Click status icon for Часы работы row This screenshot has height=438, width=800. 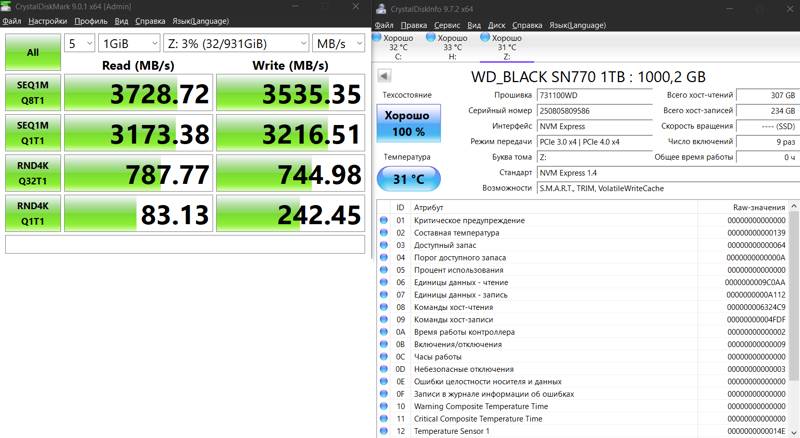[x=384, y=356]
